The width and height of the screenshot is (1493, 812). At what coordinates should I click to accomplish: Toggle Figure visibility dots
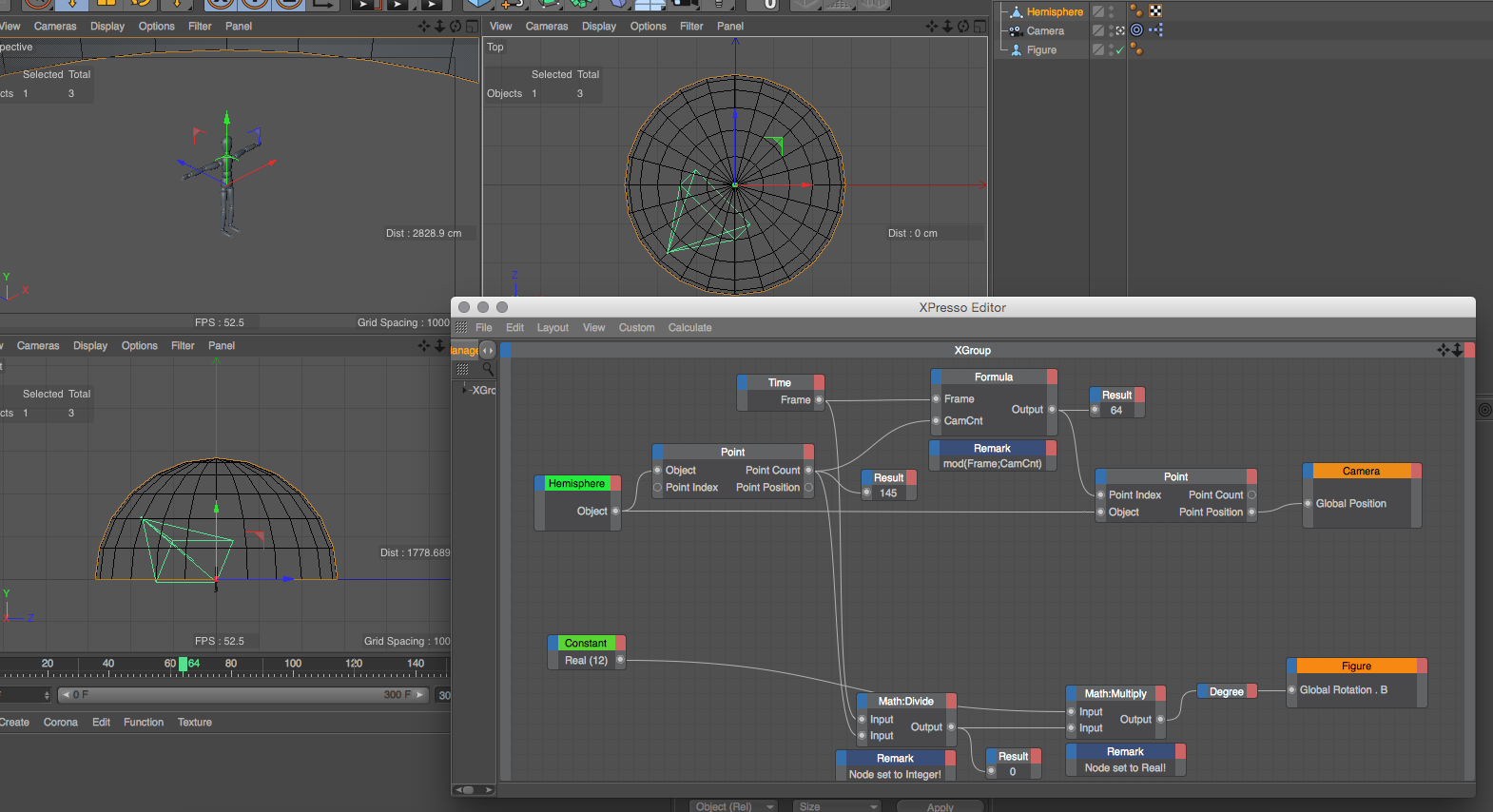1111,49
